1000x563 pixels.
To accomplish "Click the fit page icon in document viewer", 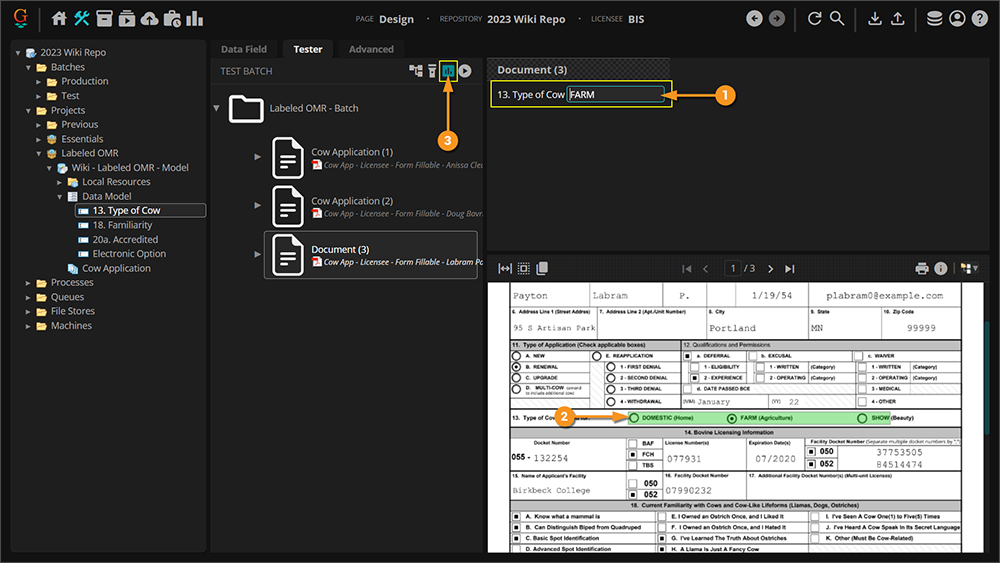I will pyautogui.click(x=524, y=268).
